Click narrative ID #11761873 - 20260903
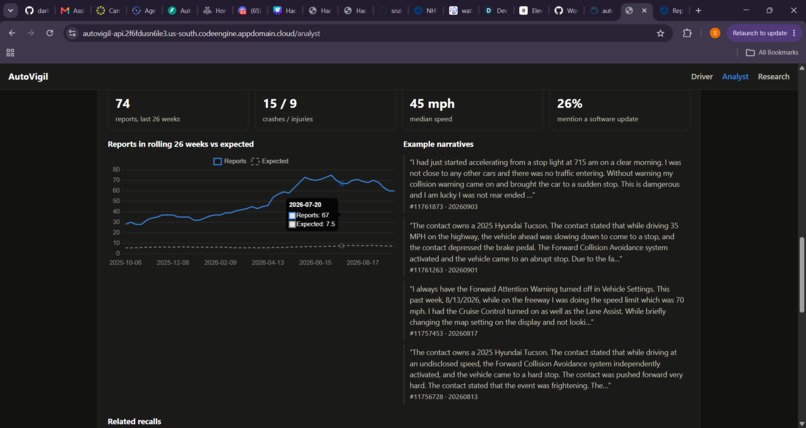 tap(444, 207)
